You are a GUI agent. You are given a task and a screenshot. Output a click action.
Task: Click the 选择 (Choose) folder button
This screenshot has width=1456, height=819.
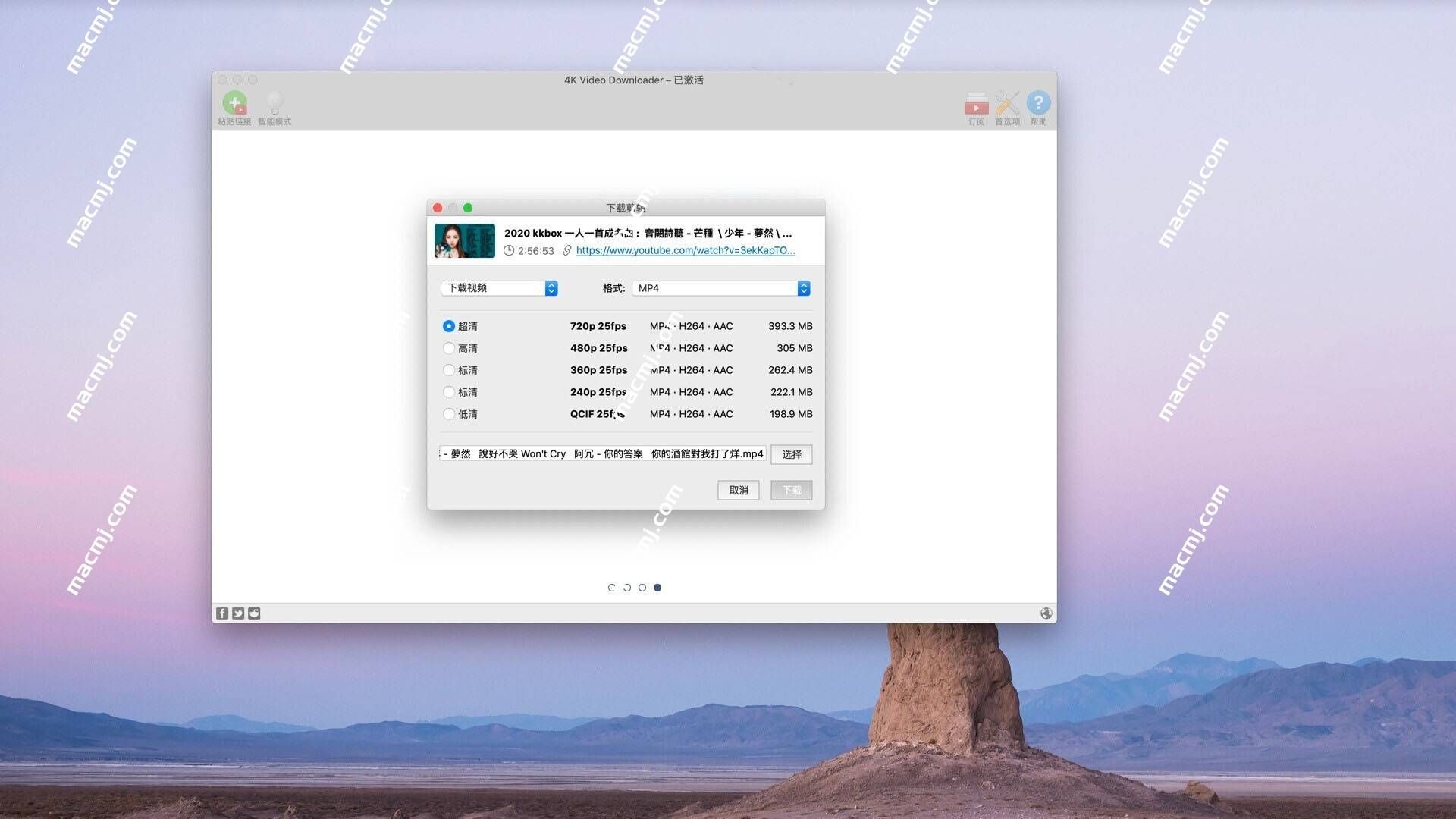point(792,454)
